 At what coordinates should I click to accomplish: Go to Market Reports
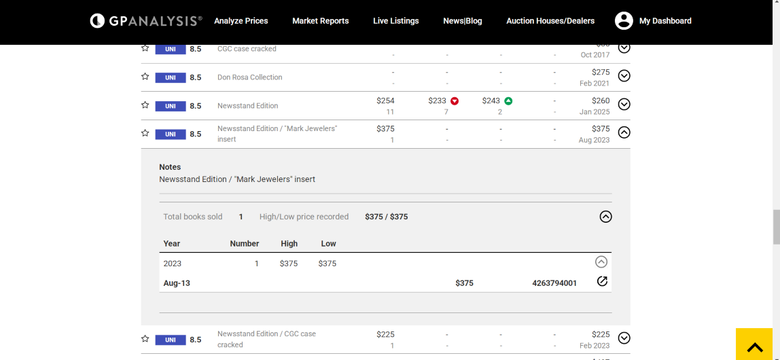[320, 21]
